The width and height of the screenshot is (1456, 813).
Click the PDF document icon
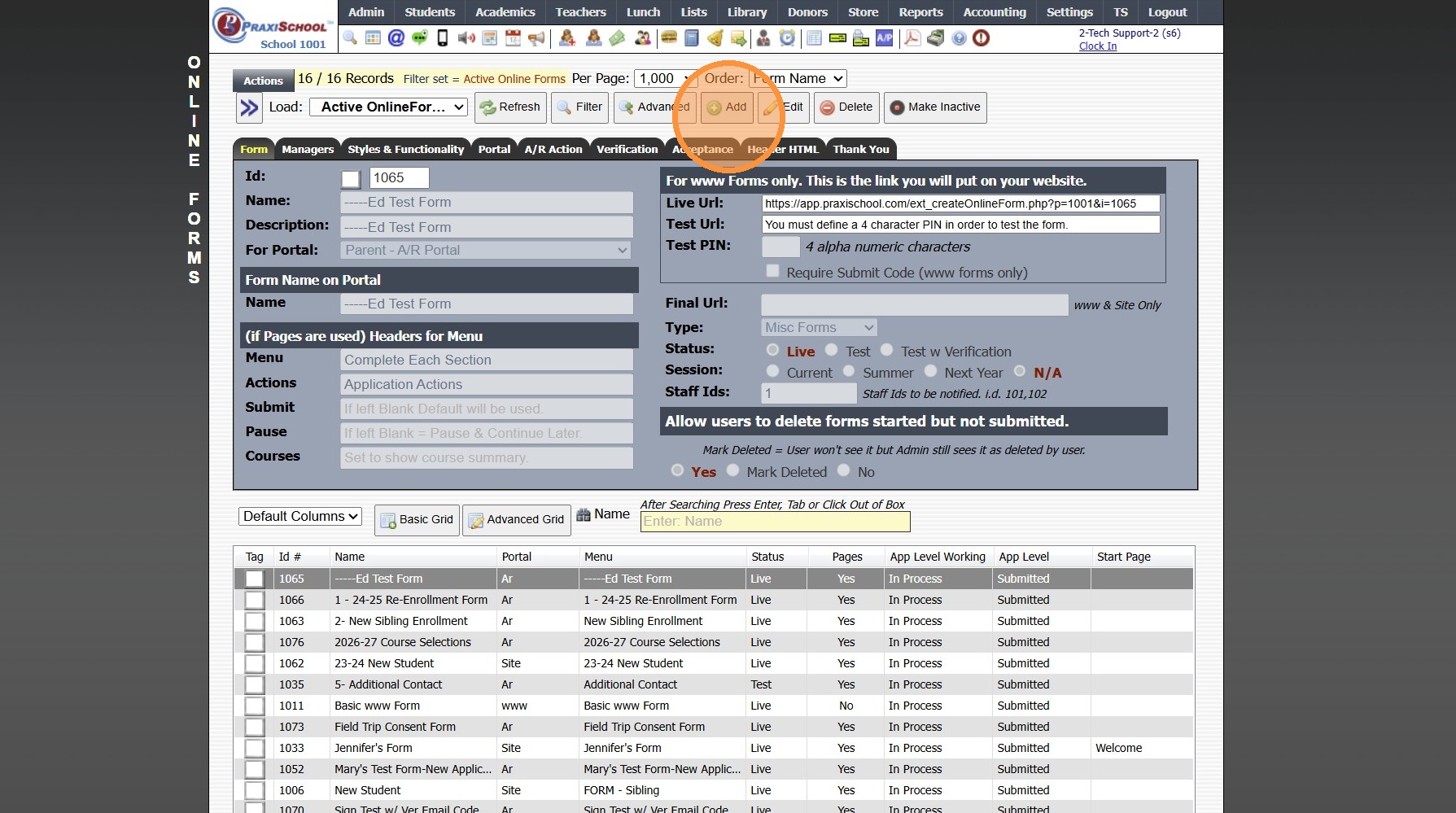tap(912, 38)
